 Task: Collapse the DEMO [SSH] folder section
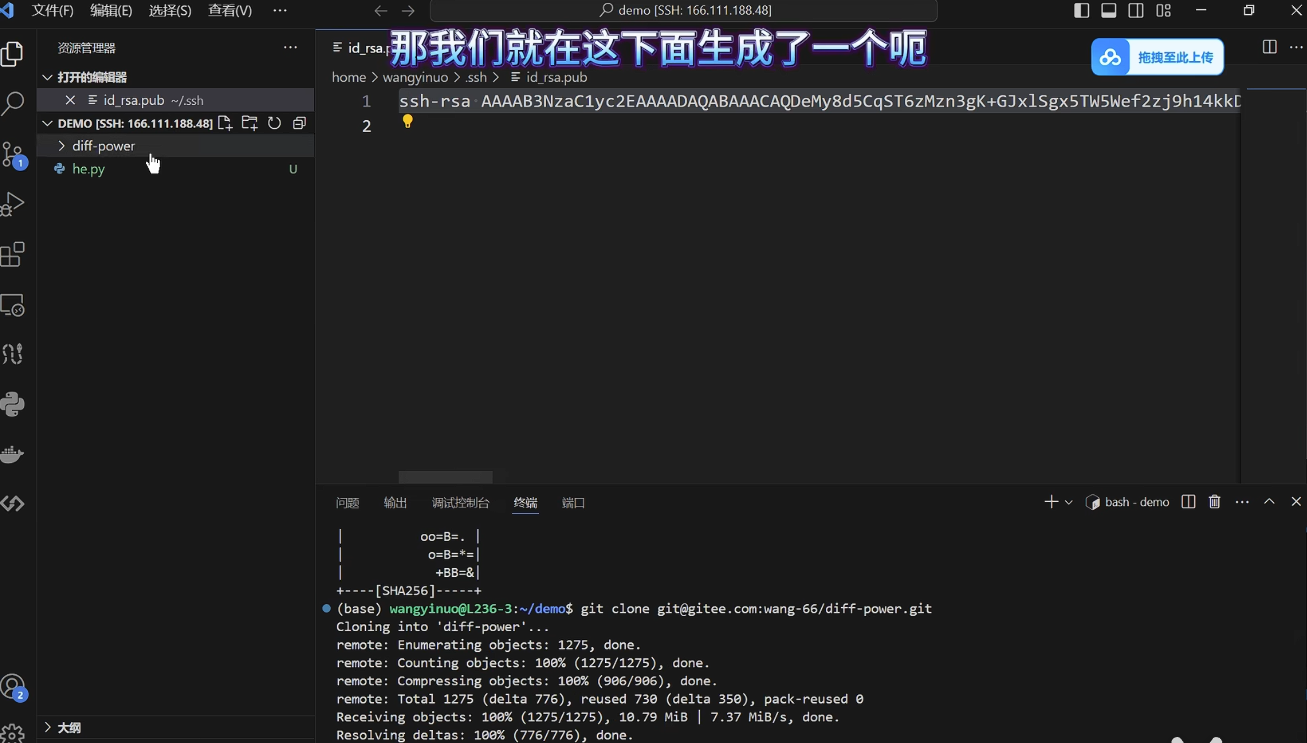pos(127,123)
